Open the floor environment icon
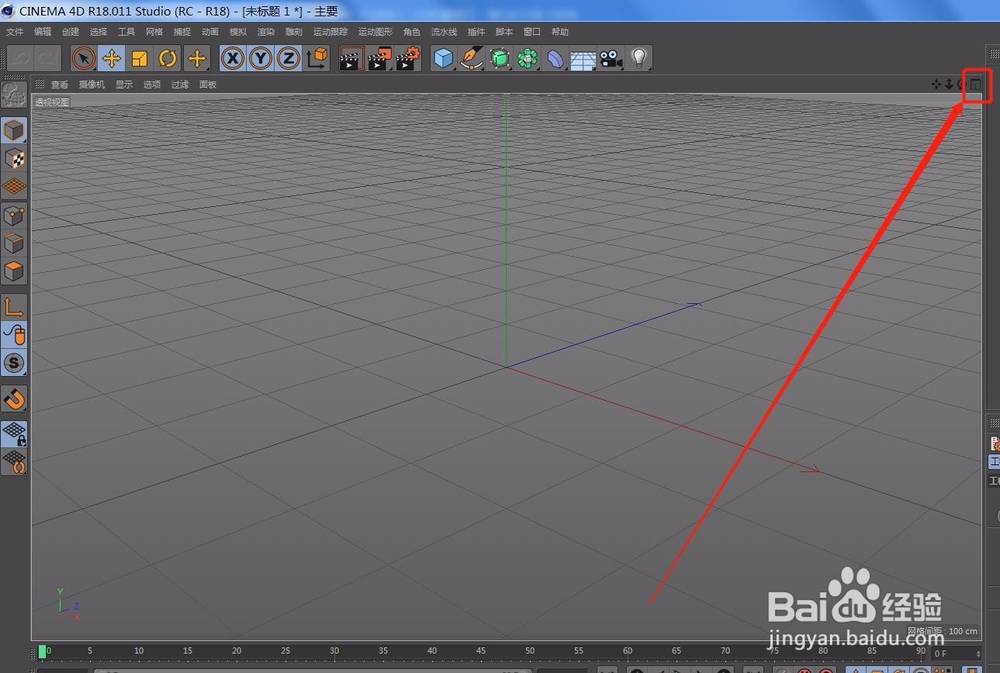This screenshot has width=1000, height=673. coord(583,60)
